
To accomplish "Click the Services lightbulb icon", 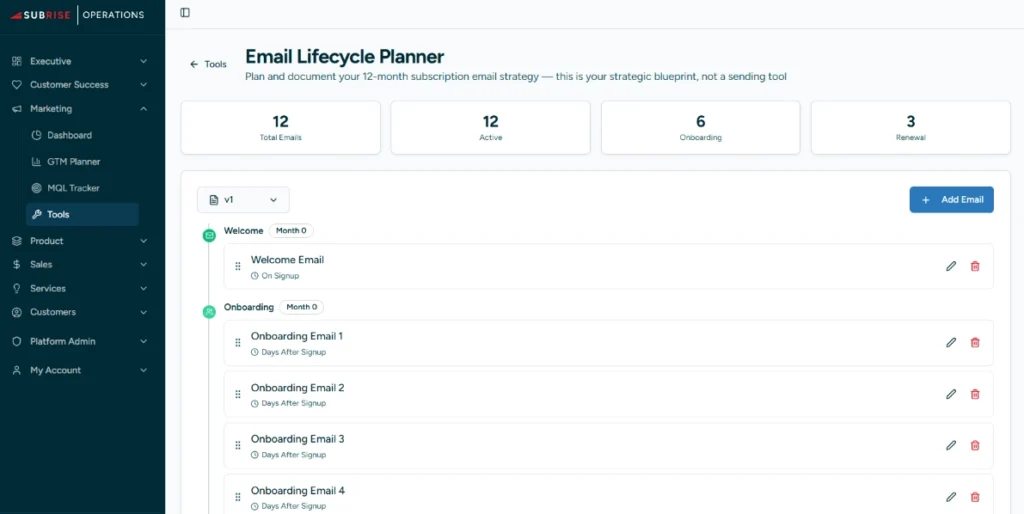I will [17, 288].
